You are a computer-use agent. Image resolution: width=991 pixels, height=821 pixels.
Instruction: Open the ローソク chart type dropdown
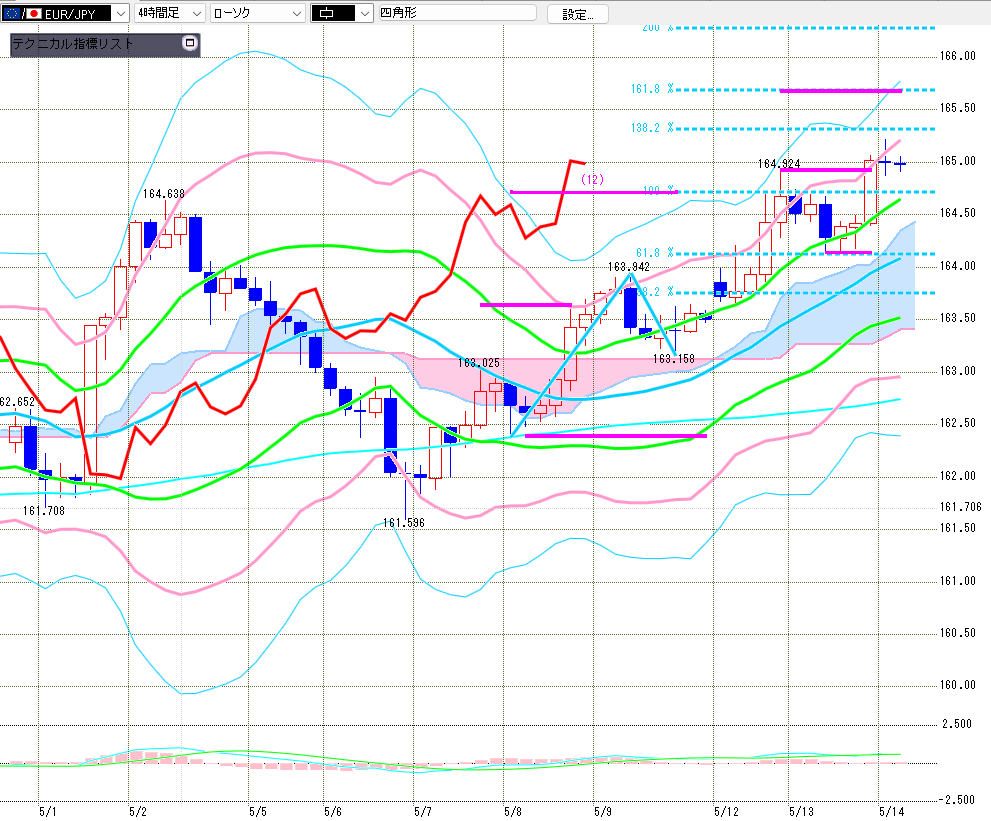[257, 13]
